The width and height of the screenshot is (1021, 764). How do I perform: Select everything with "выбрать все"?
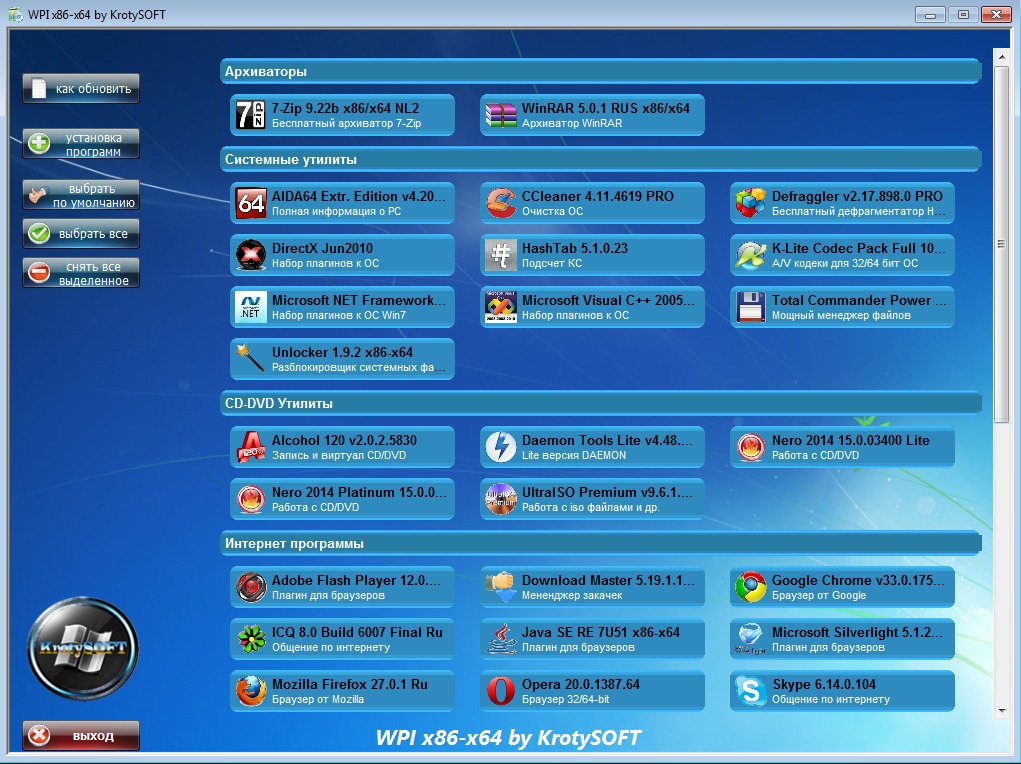tap(81, 233)
